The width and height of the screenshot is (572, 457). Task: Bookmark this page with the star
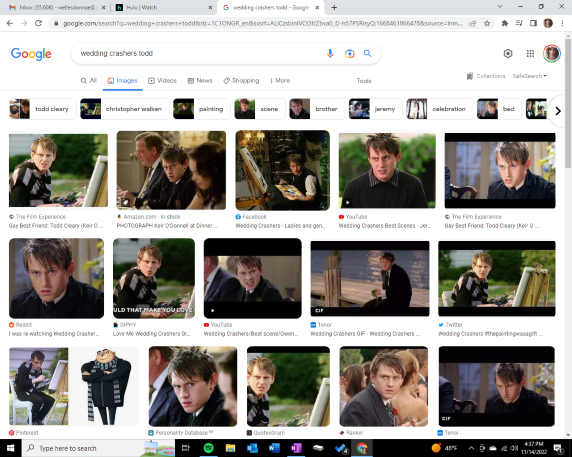(487, 23)
